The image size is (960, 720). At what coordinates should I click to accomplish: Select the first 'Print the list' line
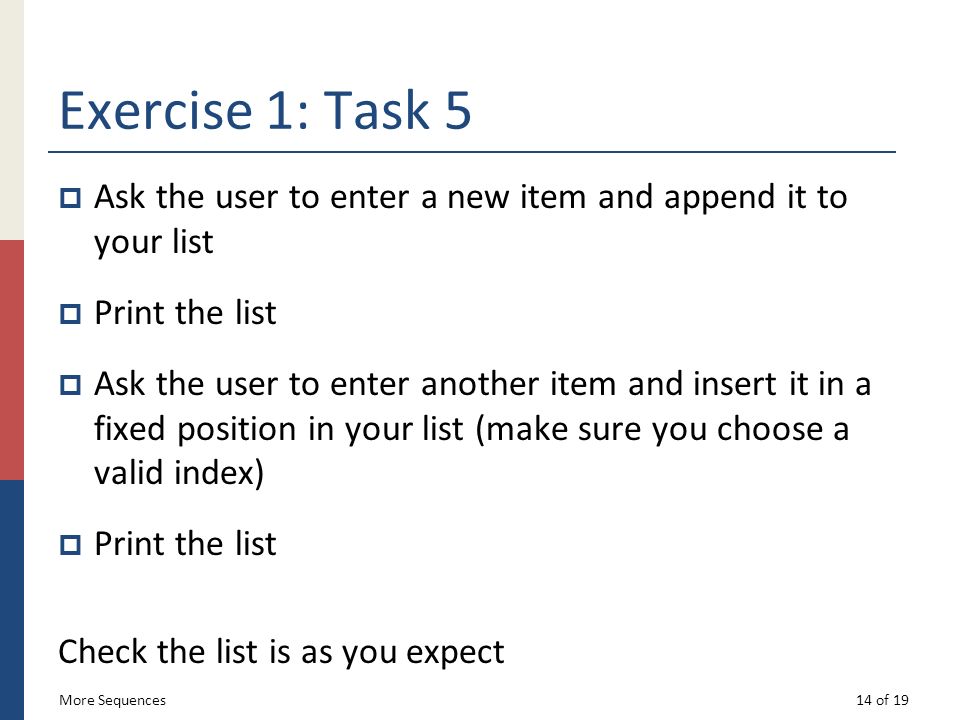[185, 313]
